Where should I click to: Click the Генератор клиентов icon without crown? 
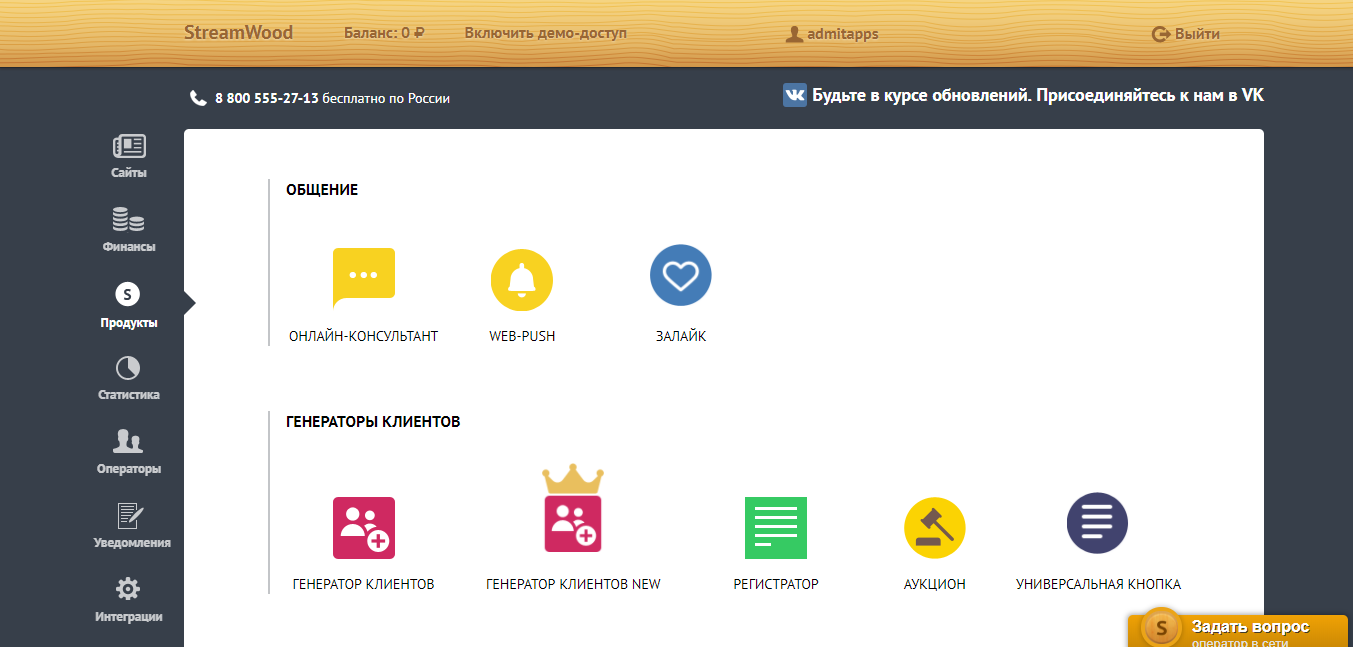pos(364,528)
